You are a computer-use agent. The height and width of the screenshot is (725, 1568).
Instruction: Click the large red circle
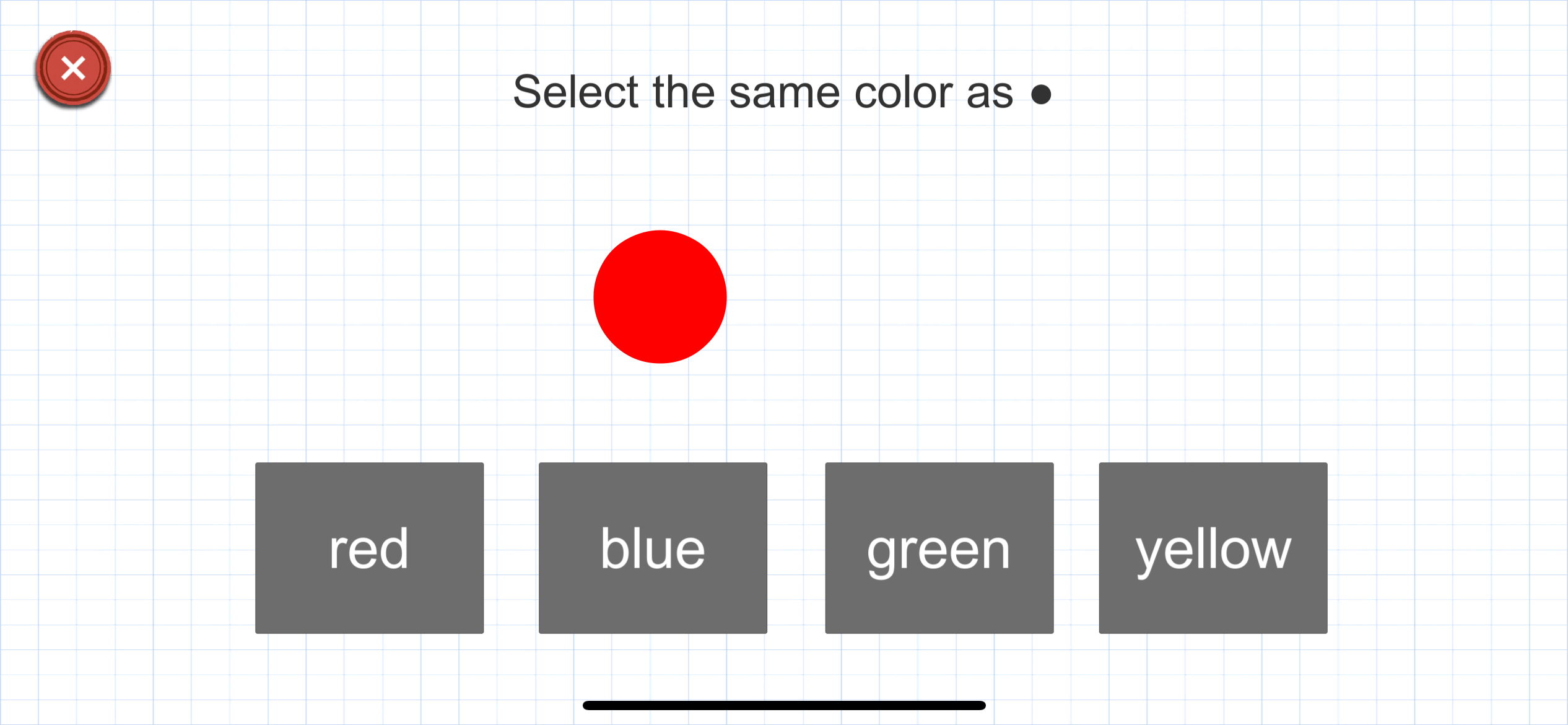(x=660, y=297)
